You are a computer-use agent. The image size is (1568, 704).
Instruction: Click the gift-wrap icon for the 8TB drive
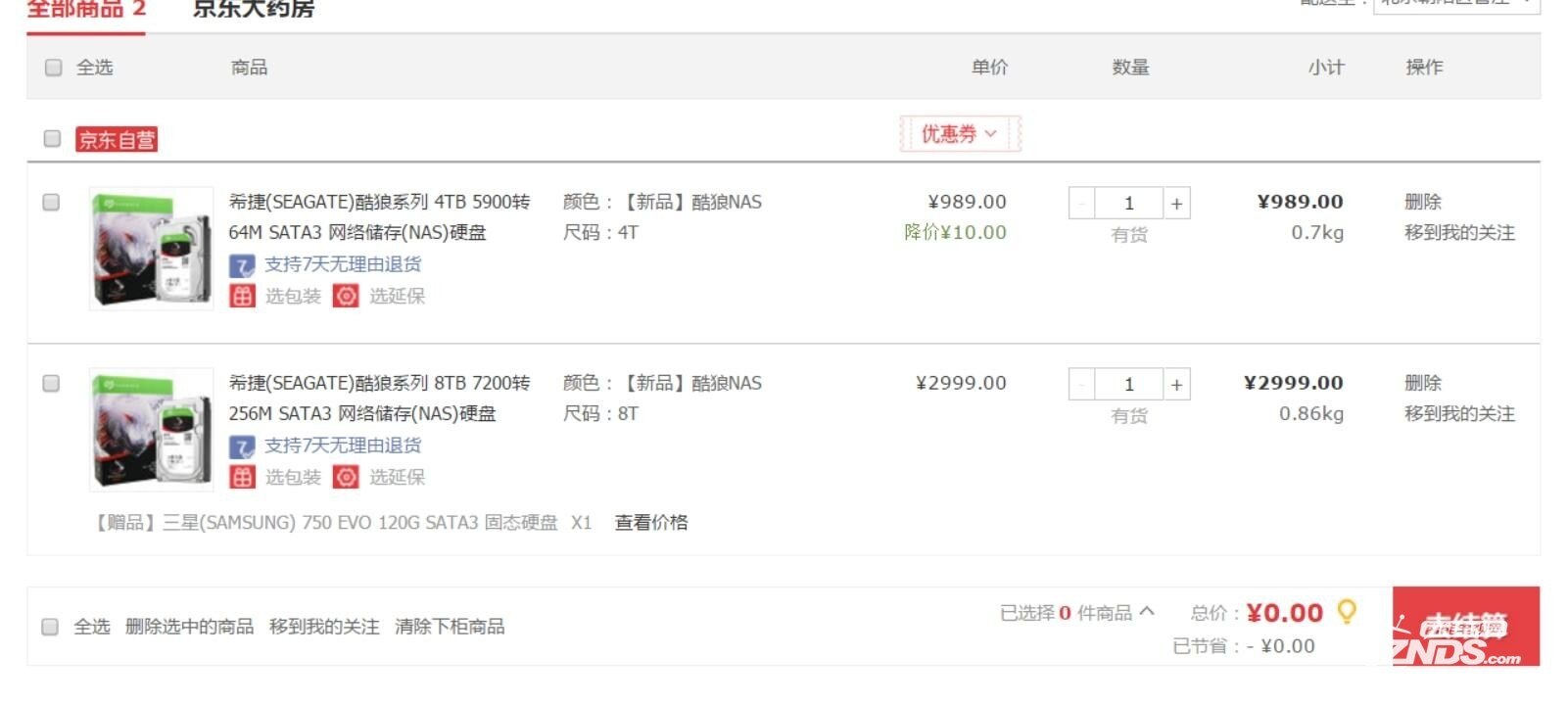click(x=242, y=477)
